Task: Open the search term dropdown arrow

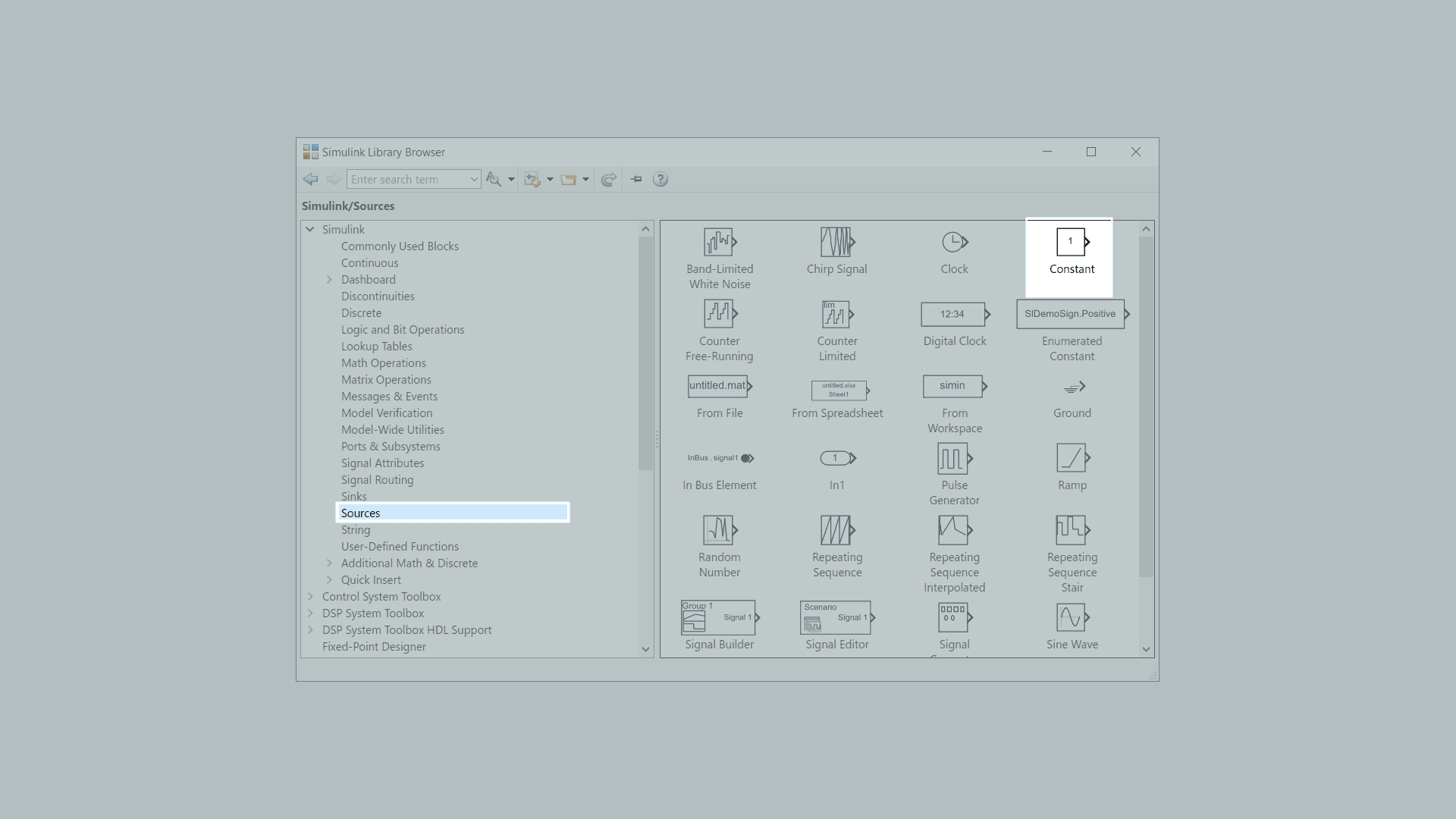Action: tap(474, 180)
